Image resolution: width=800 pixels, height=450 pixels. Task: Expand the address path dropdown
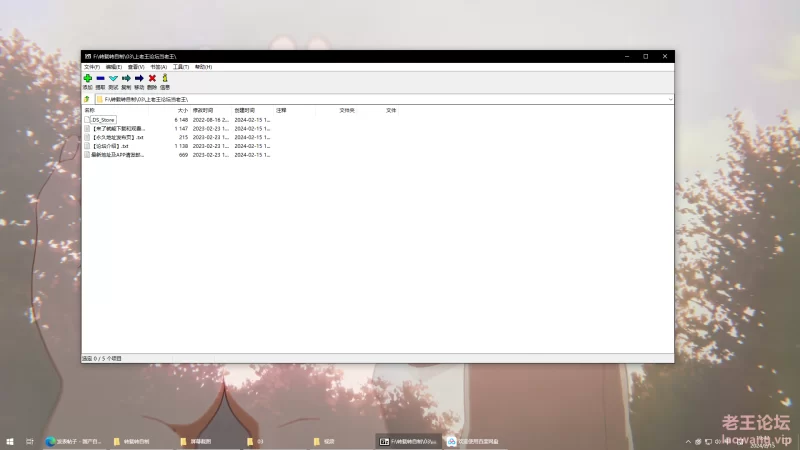(670, 99)
